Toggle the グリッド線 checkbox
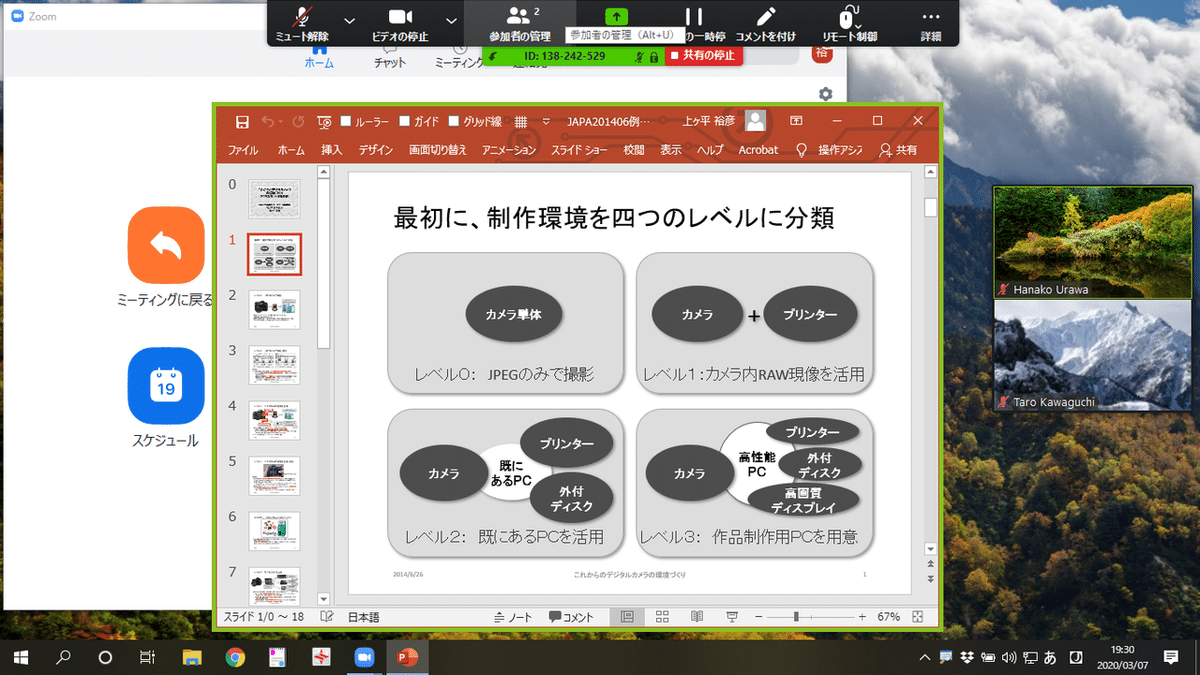 point(452,121)
